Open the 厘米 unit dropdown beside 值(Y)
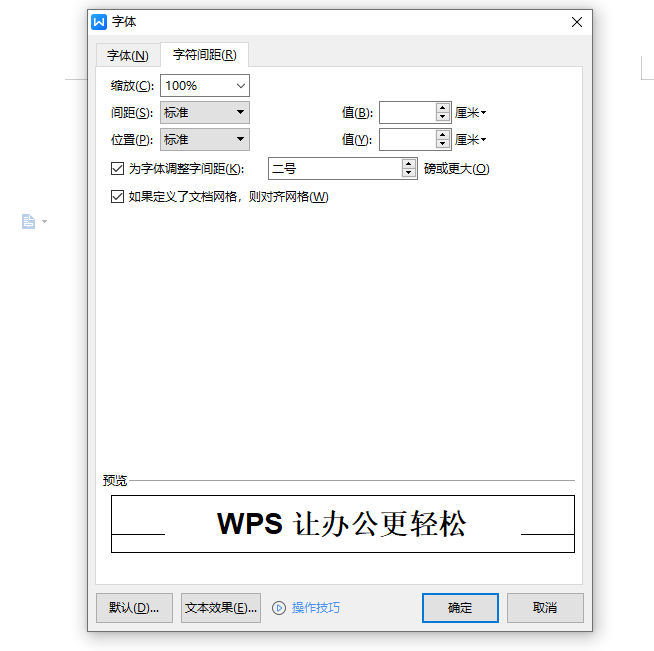 (470, 139)
